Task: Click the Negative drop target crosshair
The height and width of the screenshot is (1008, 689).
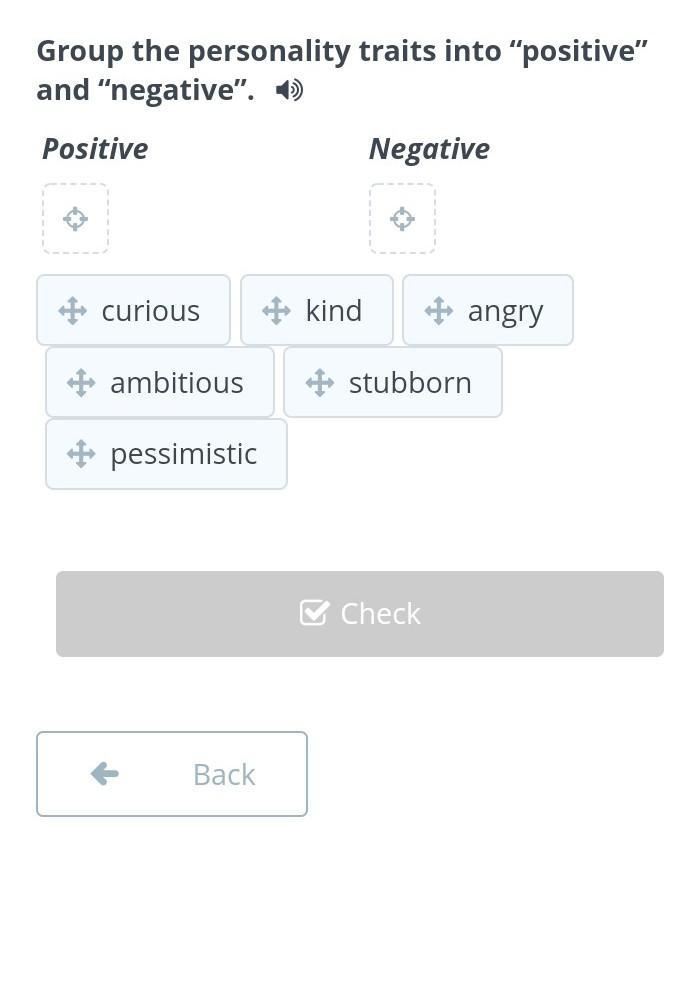Action: (402, 219)
